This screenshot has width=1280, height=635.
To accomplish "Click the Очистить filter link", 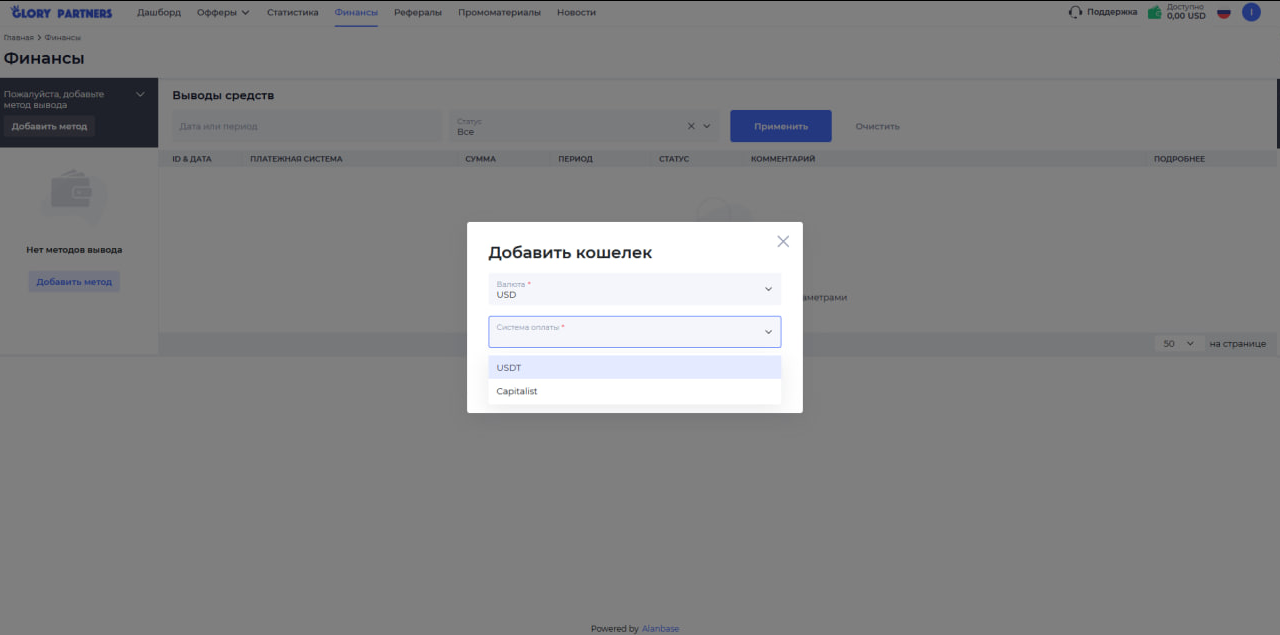I will pyautogui.click(x=877, y=127).
